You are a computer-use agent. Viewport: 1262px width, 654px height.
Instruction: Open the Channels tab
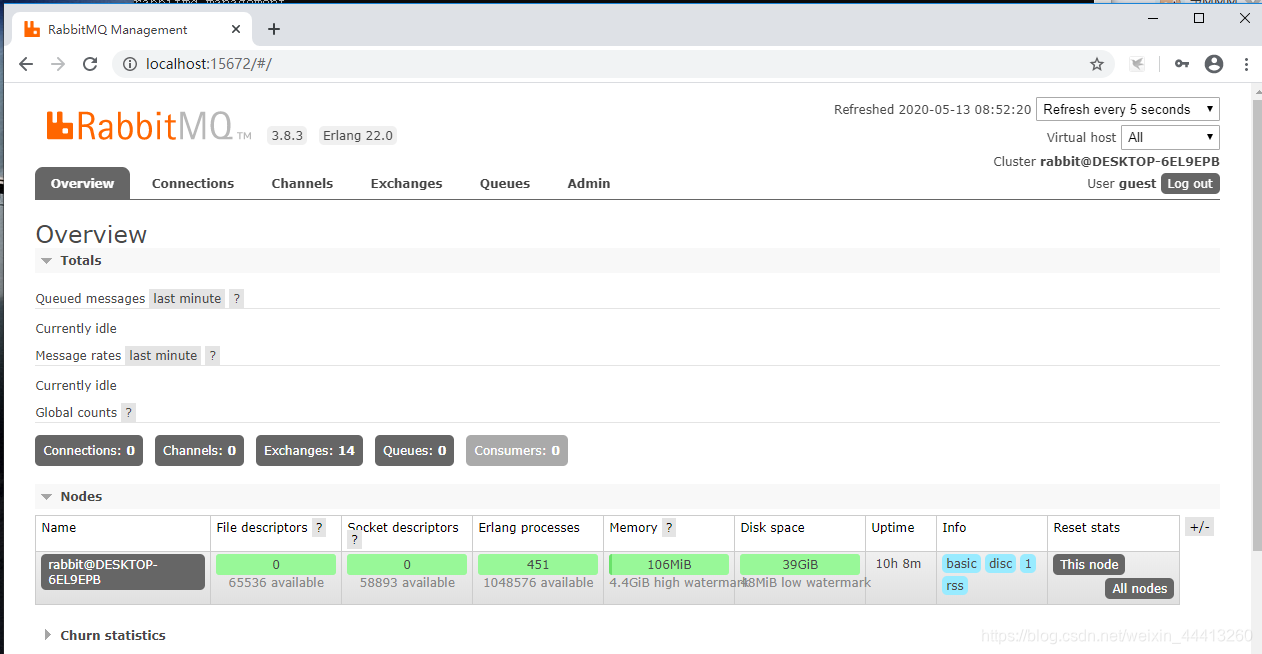[x=302, y=183]
